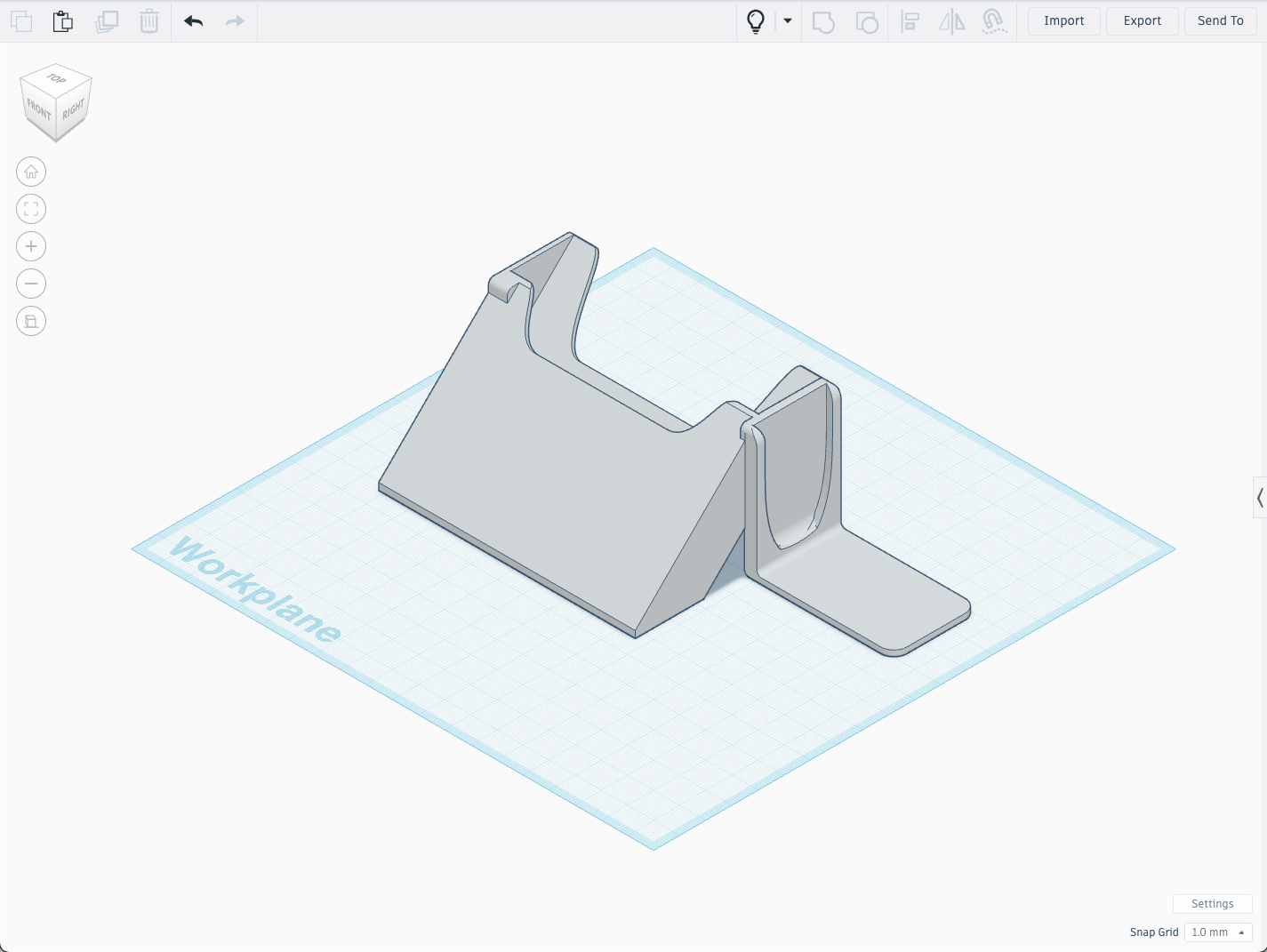Click the Ungroup shapes icon
The width and height of the screenshot is (1267, 952).
(x=867, y=21)
